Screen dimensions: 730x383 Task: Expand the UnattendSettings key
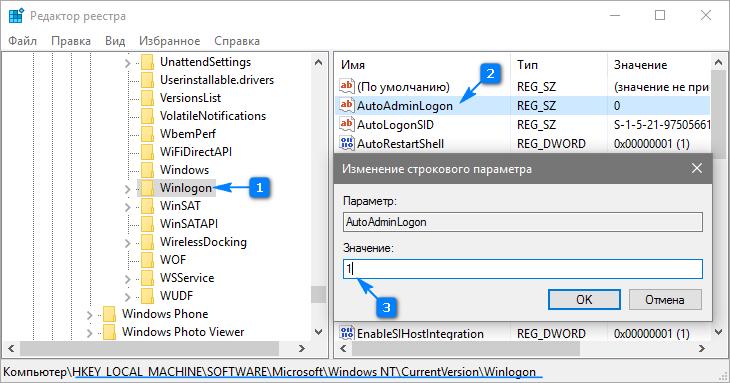128,62
